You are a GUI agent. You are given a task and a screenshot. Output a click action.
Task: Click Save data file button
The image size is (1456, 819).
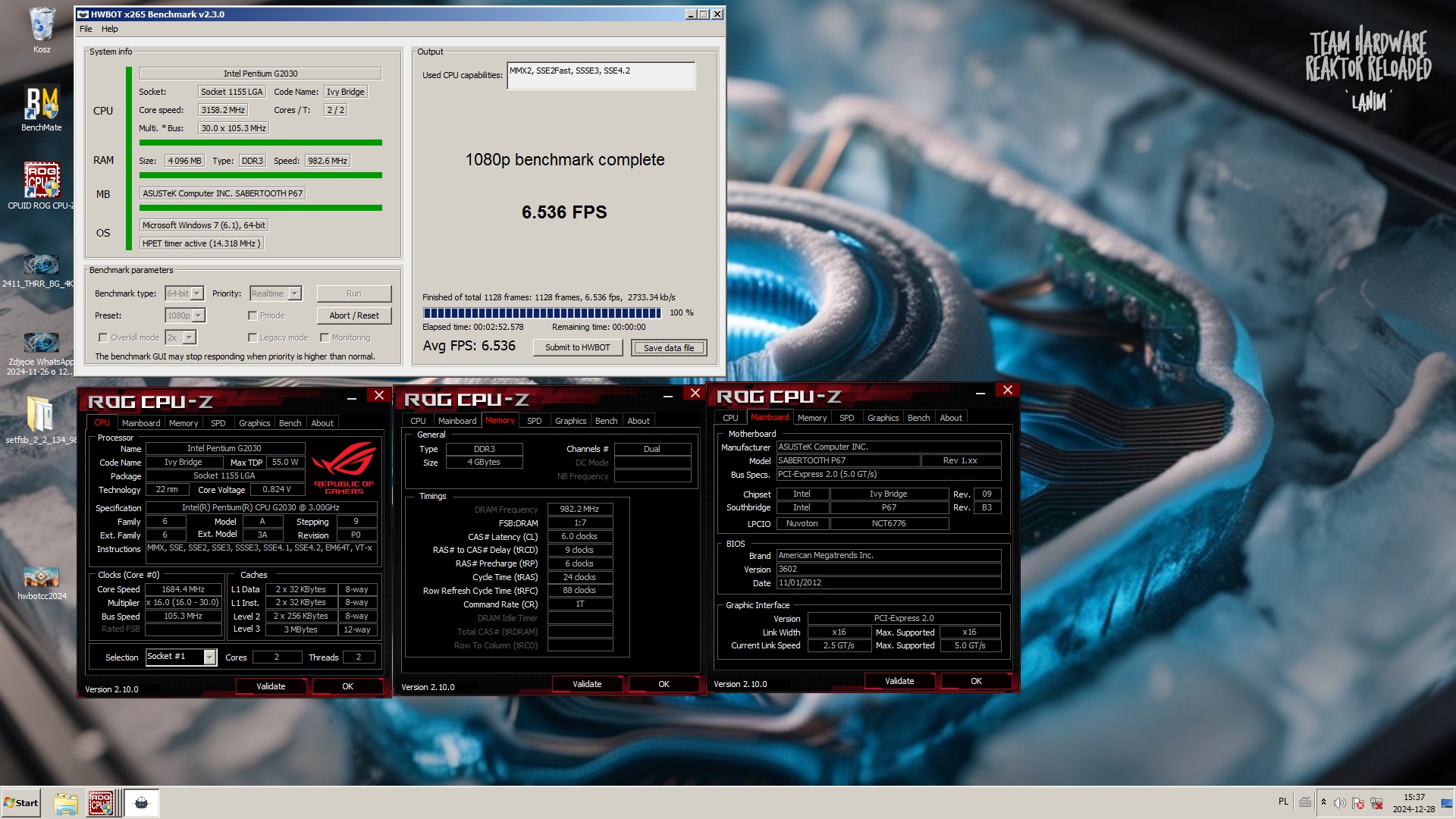669,348
